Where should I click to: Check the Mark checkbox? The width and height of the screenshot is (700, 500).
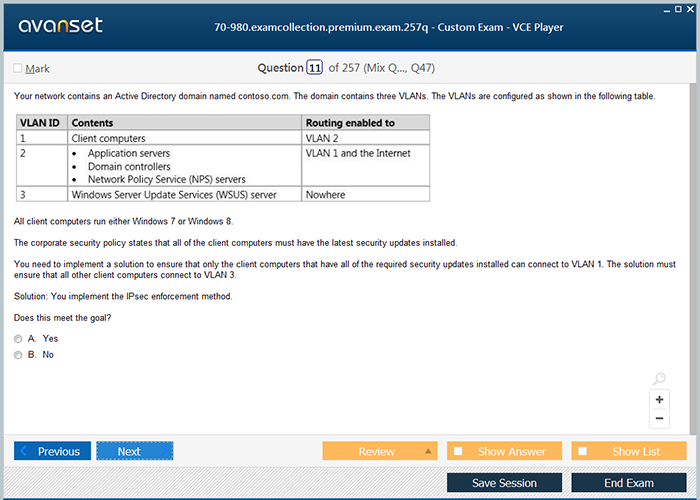coord(18,68)
